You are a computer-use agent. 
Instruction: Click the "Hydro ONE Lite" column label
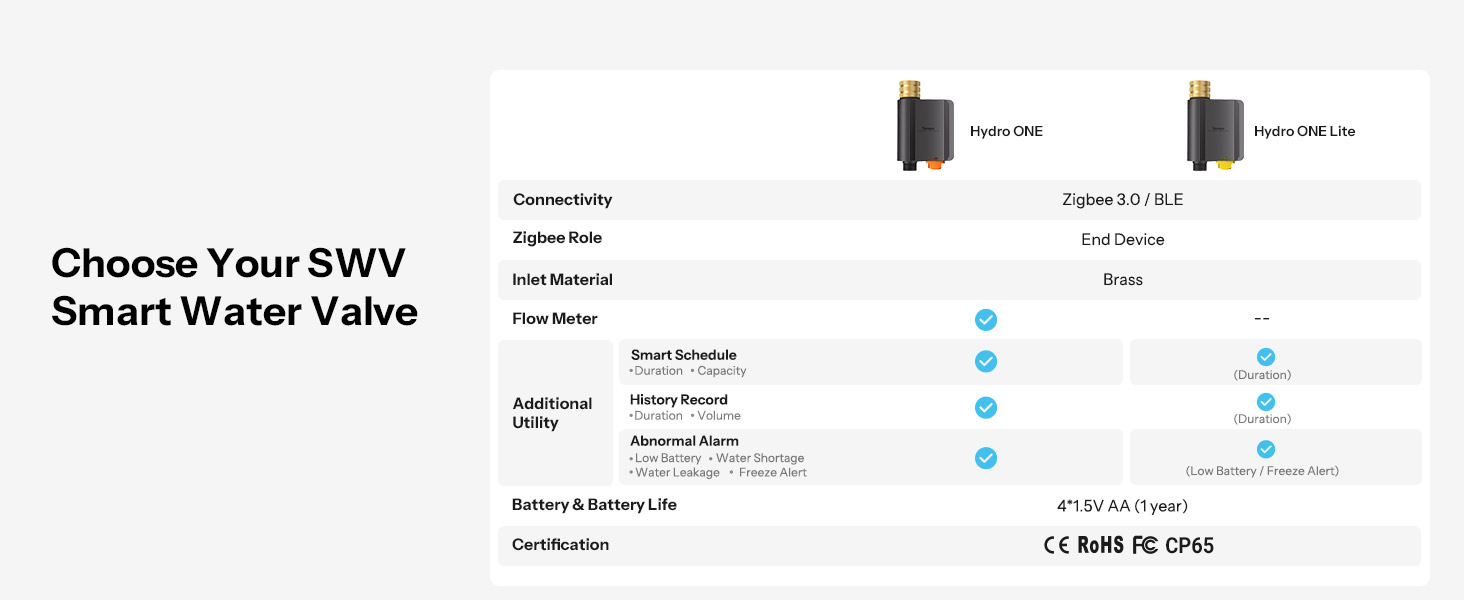tap(1305, 131)
